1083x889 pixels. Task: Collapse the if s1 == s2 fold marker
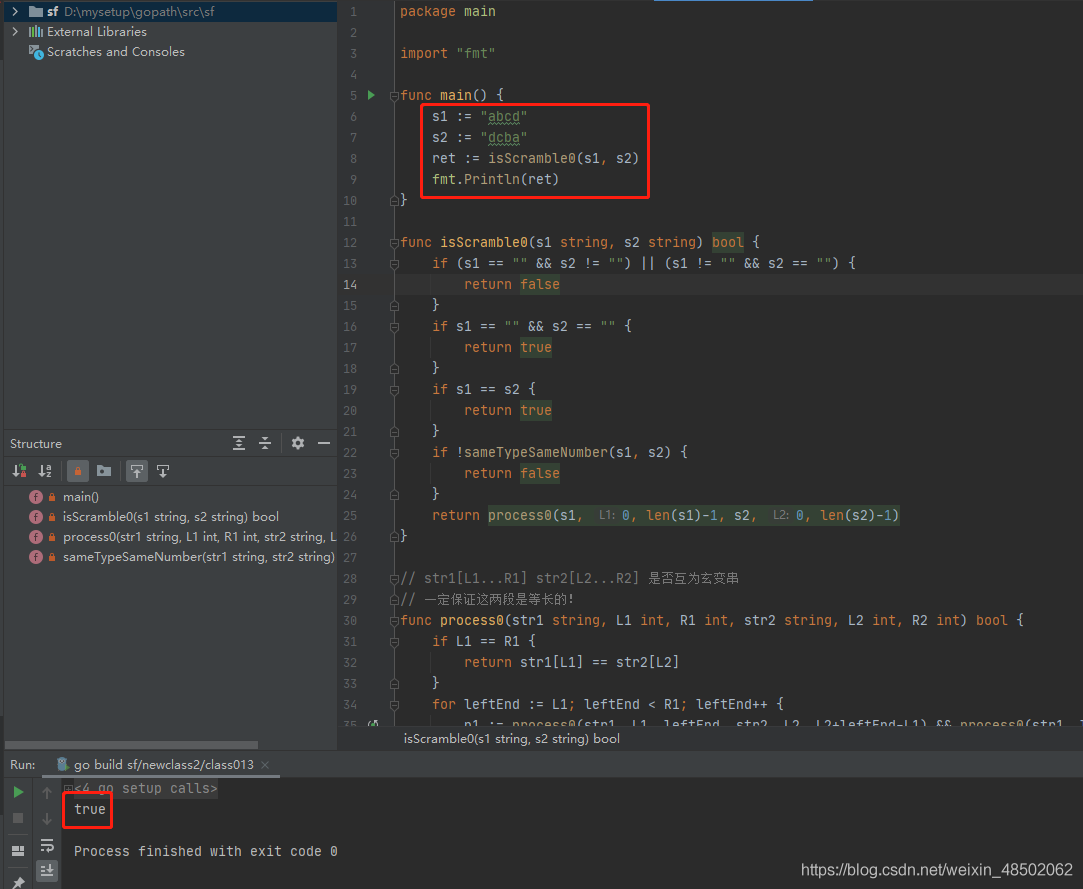[x=394, y=390]
